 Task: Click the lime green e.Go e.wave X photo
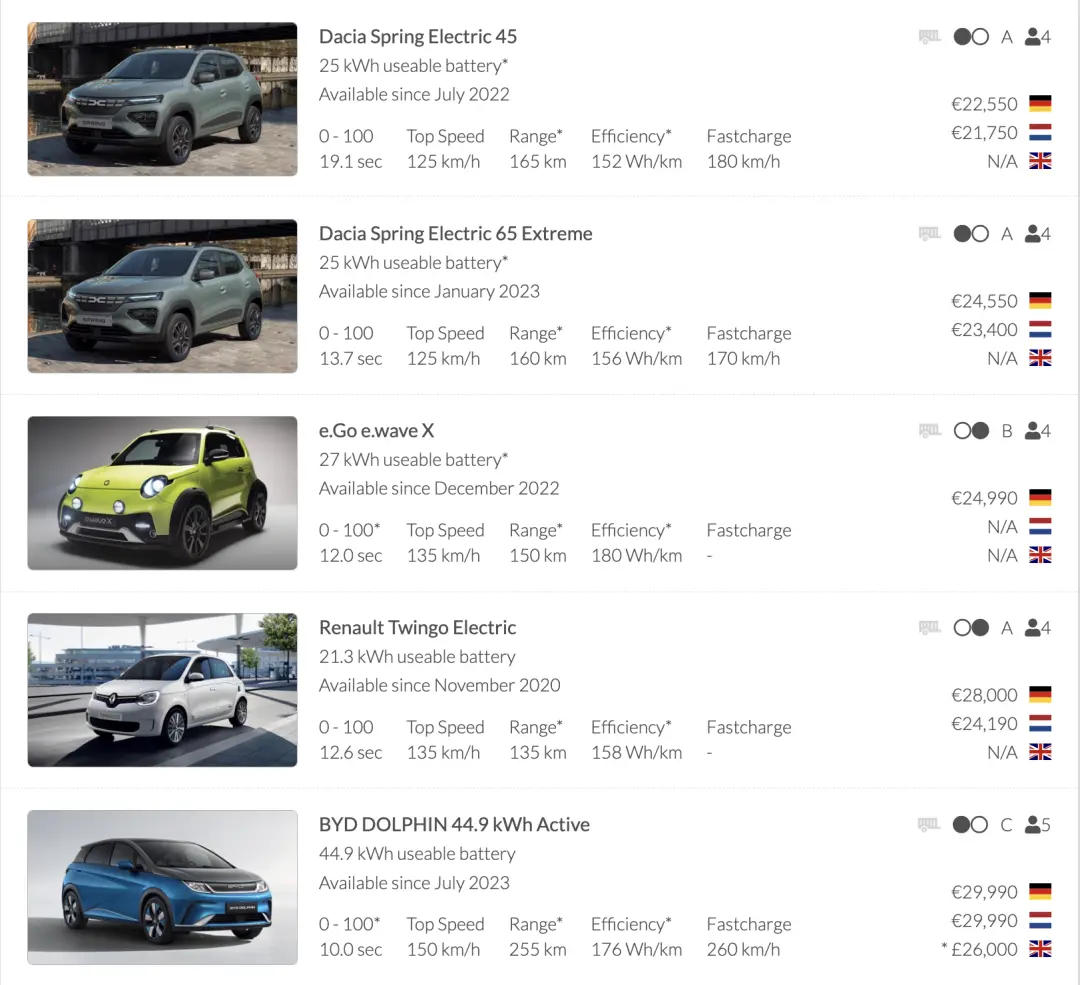tap(162, 493)
